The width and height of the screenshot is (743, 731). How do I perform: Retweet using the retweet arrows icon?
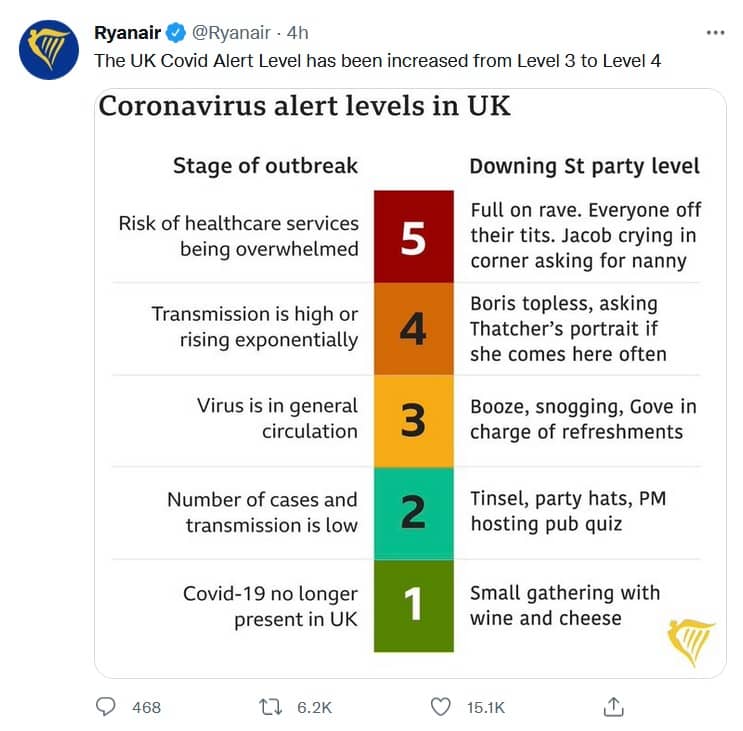tap(271, 707)
